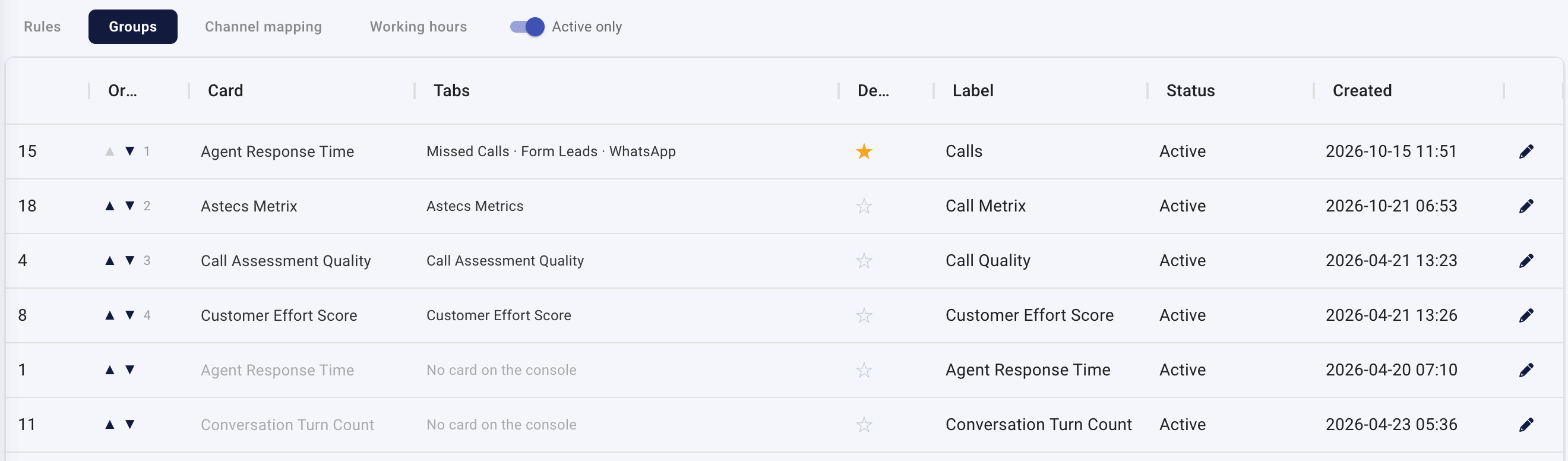Image resolution: width=1568 pixels, height=461 pixels.
Task: Star the Customer Effort Score group
Action: pyautogui.click(x=865, y=315)
